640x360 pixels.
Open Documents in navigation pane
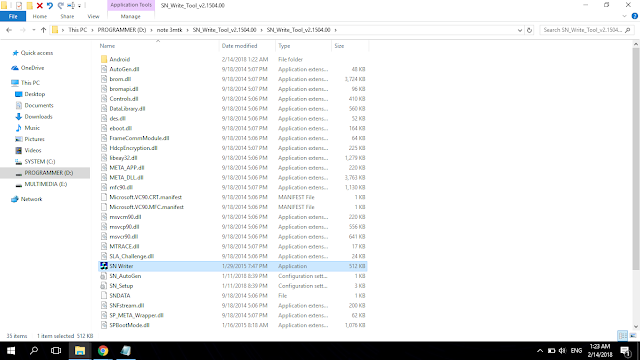tap(39, 105)
